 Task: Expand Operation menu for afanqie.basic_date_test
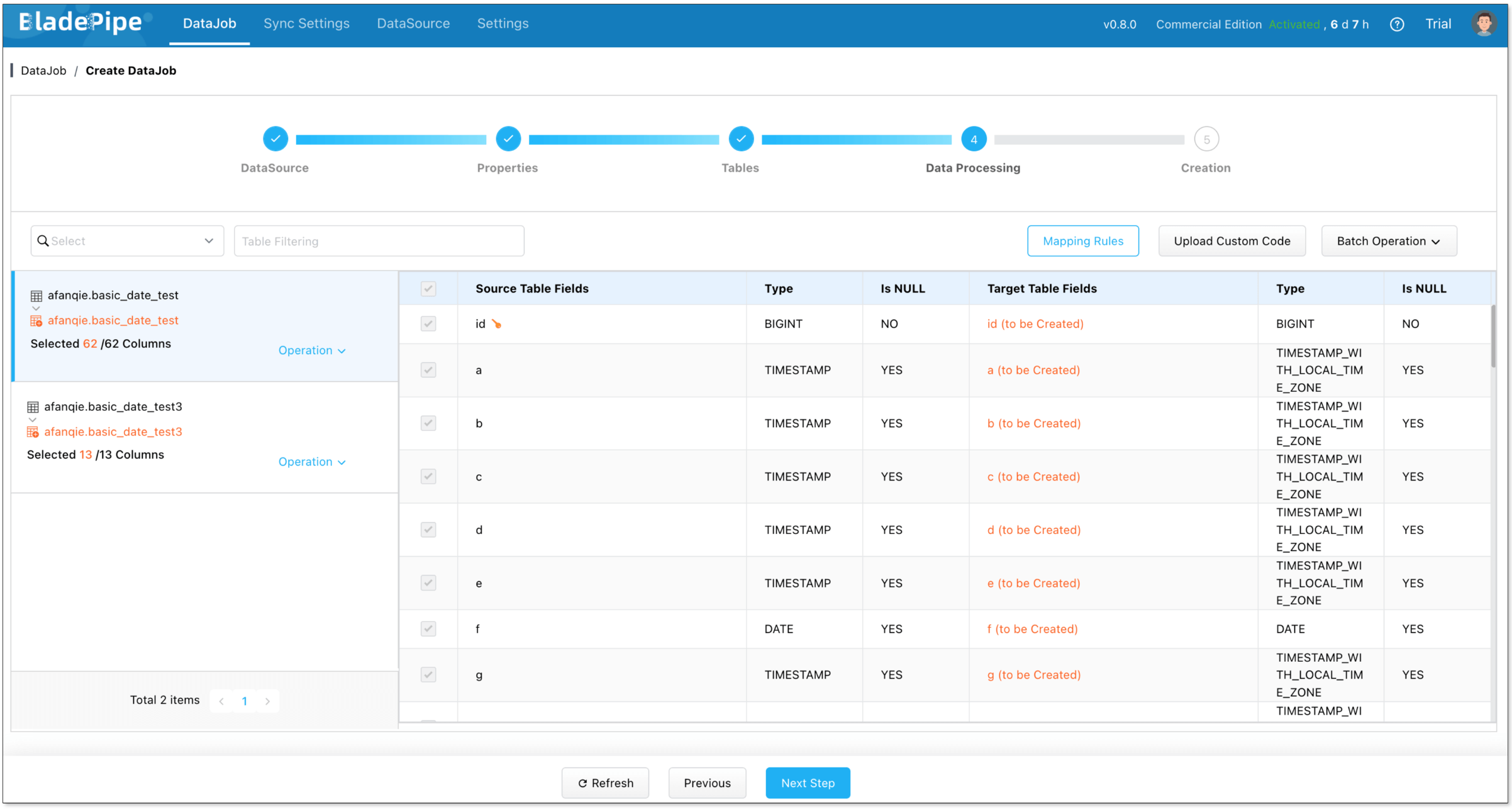click(312, 350)
